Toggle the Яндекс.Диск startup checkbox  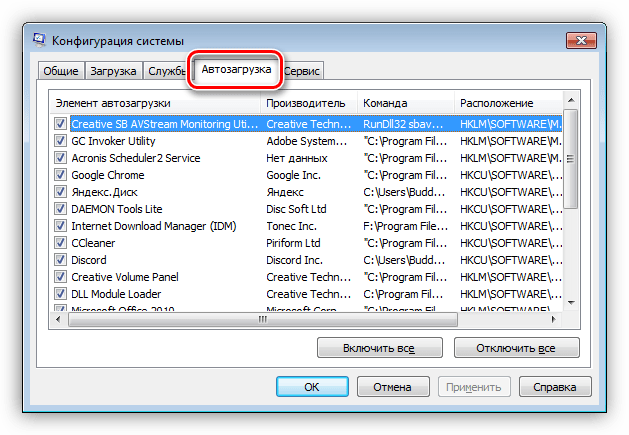click(60, 192)
